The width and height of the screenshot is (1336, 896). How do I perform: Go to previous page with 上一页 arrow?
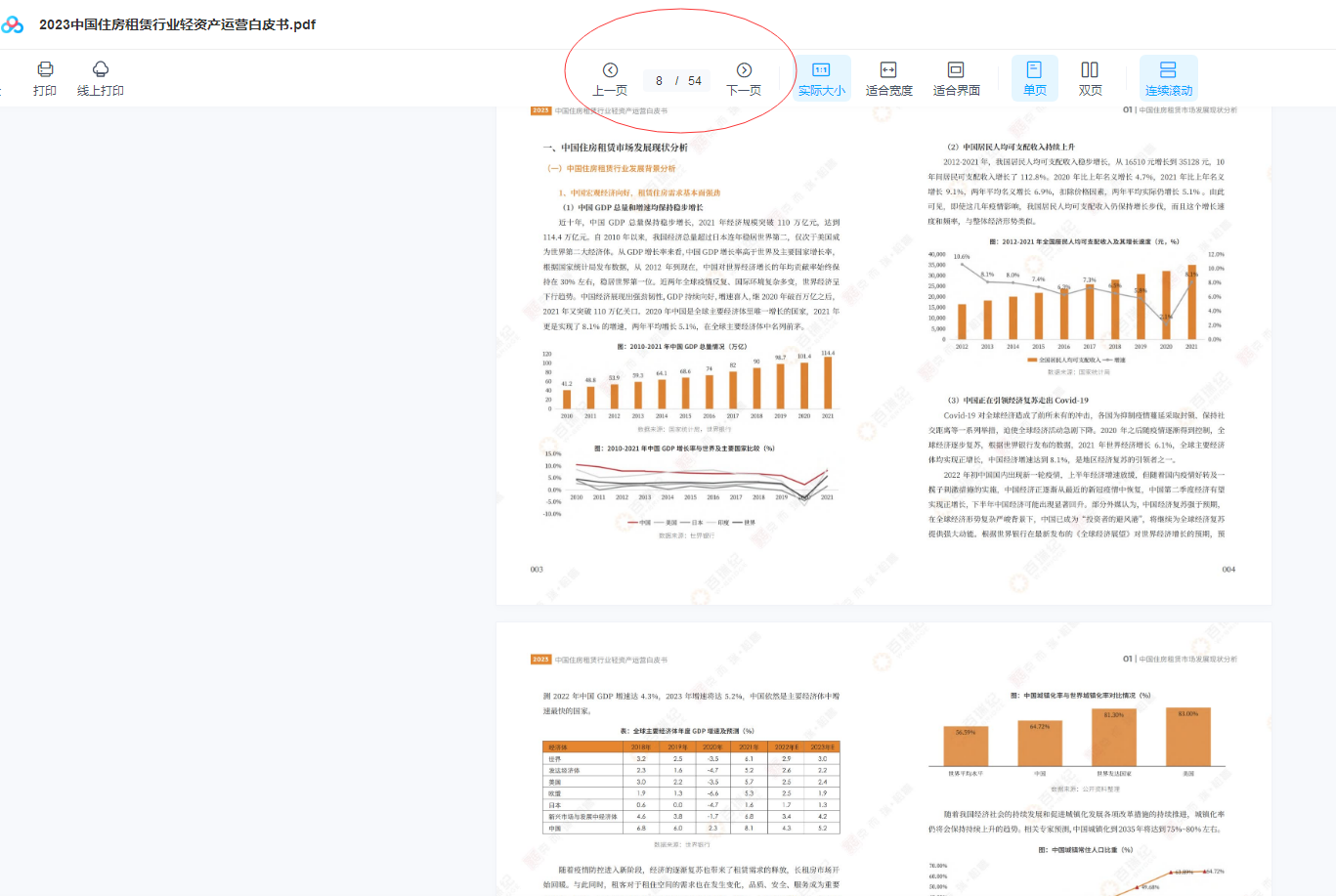point(610,70)
